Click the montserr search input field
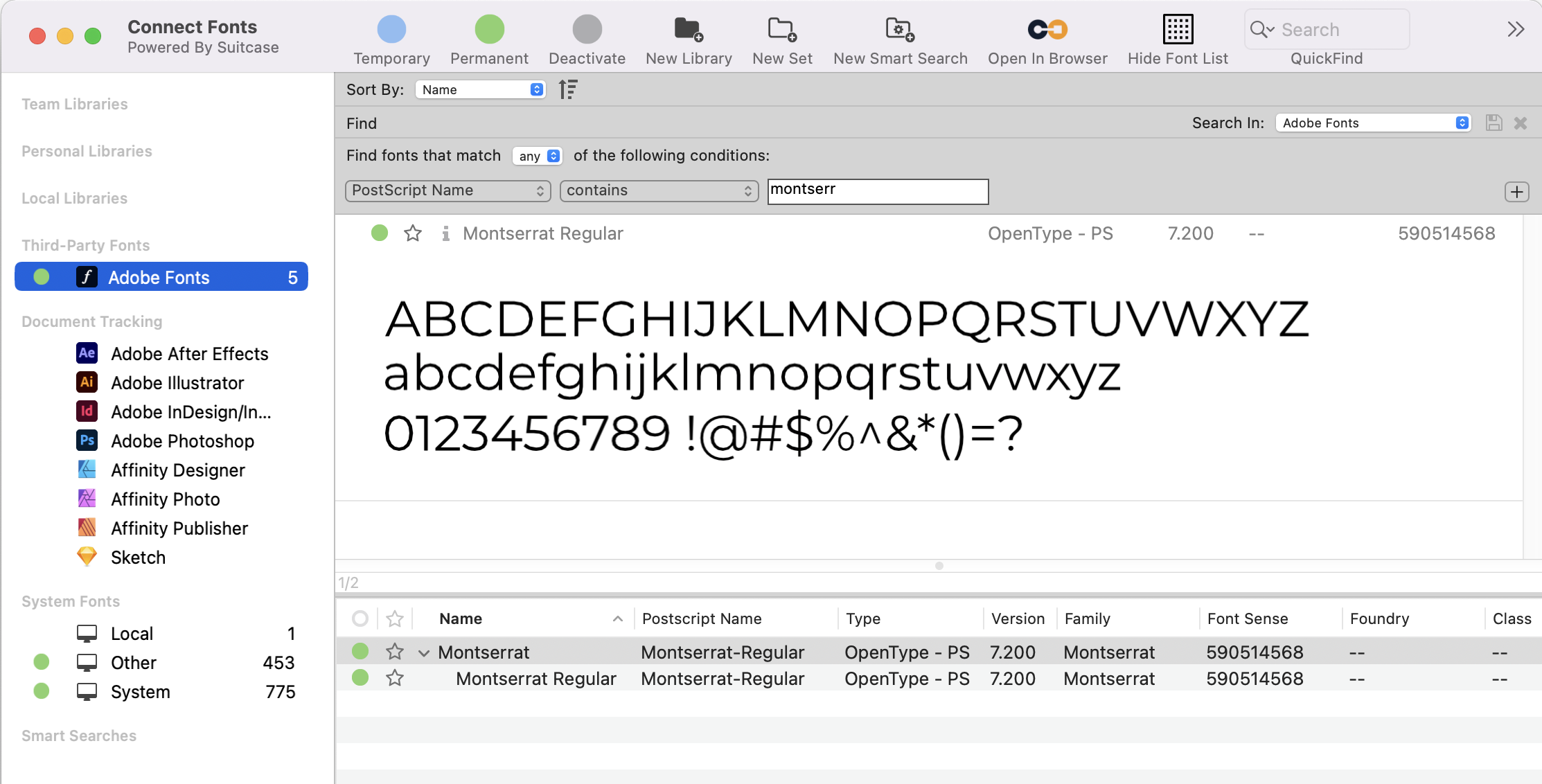The image size is (1542, 784). pos(878,190)
